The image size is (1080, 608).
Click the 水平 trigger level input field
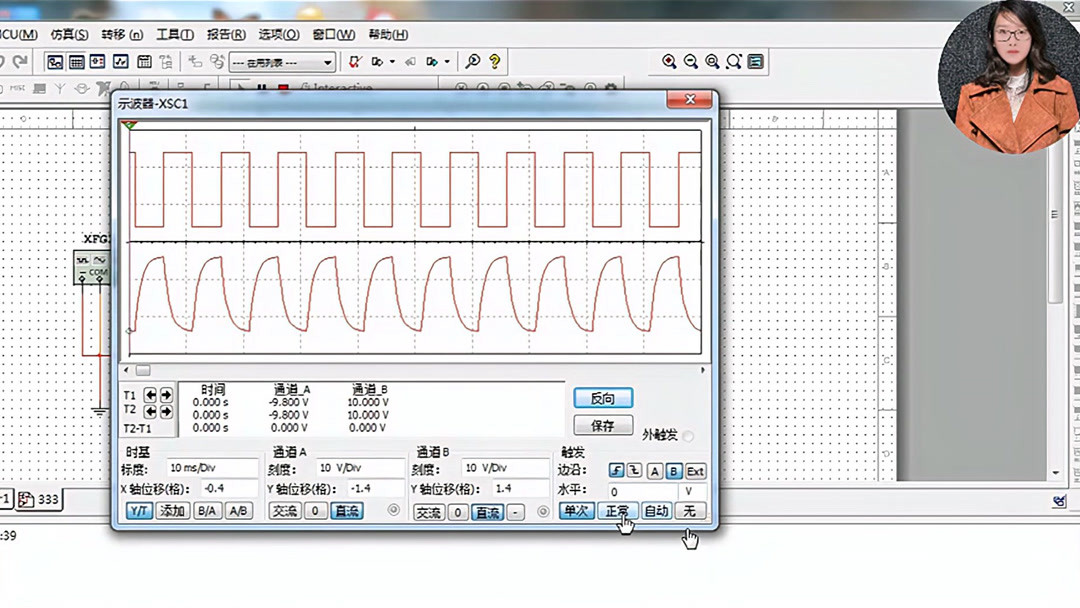pyautogui.click(x=640, y=490)
